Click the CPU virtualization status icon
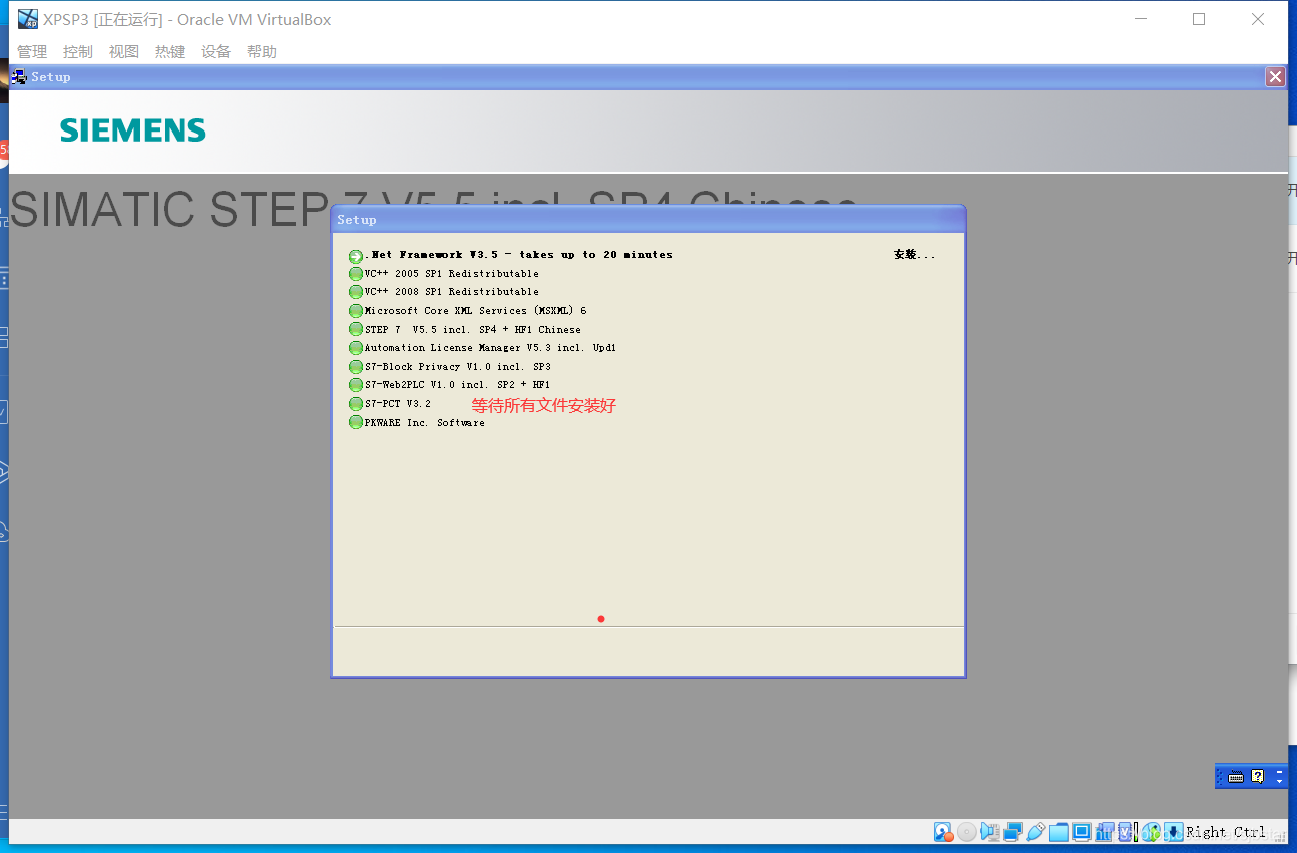1297x853 pixels. point(1127,832)
